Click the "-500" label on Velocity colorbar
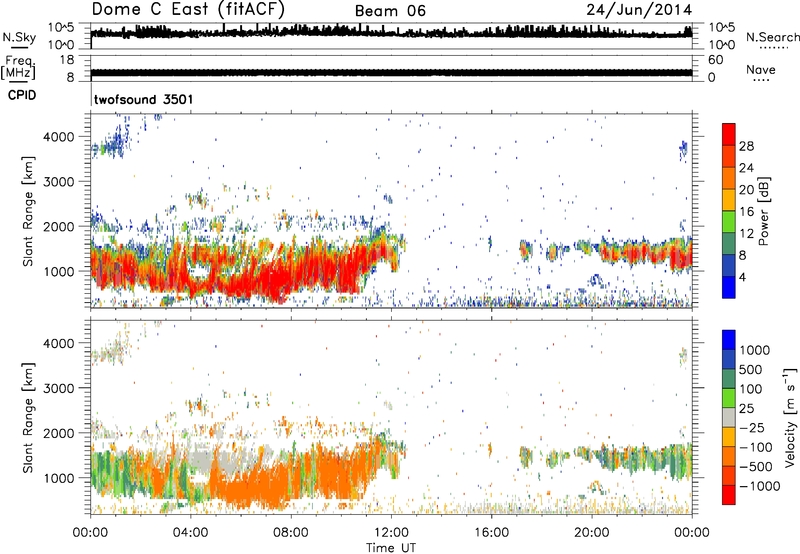 (x=756, y=467)
